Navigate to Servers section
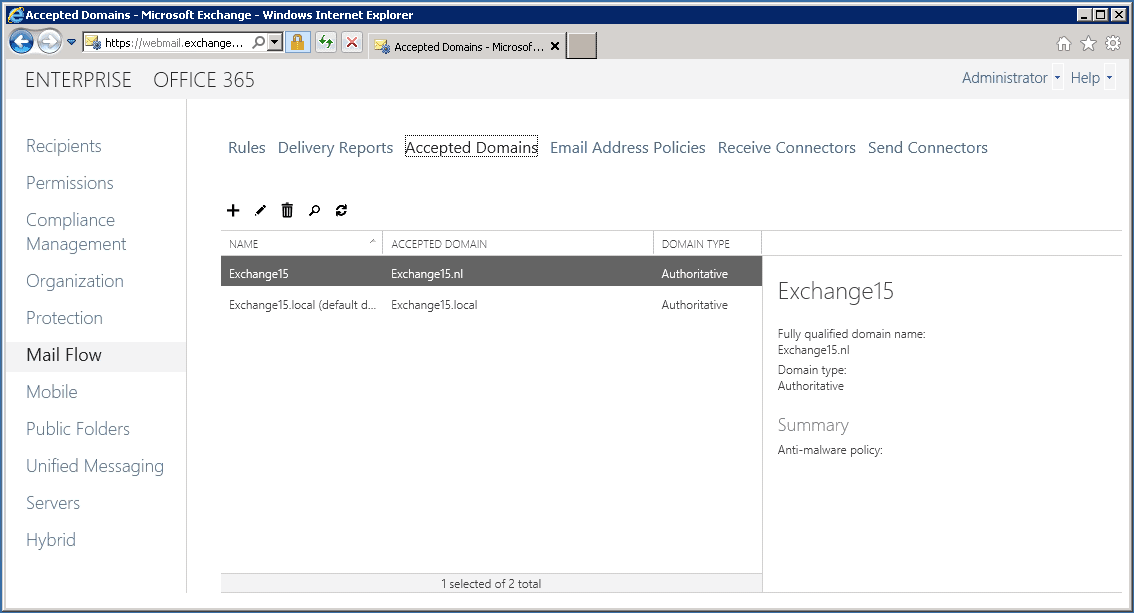Viewport: 1134px width, 613px height. 53,503
